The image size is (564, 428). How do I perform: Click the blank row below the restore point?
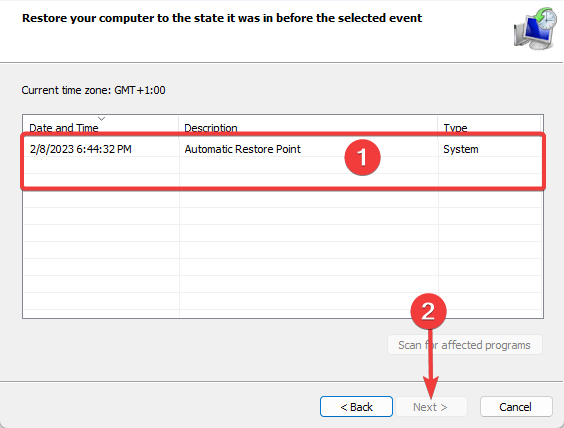click(x=283, y=165)
